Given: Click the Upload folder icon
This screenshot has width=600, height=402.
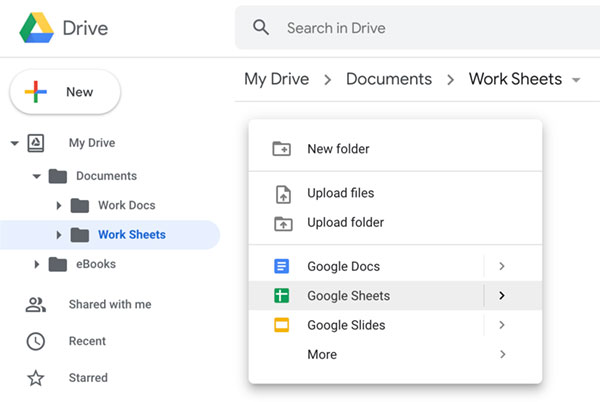Looking at the screenshot, I should 283,224.
